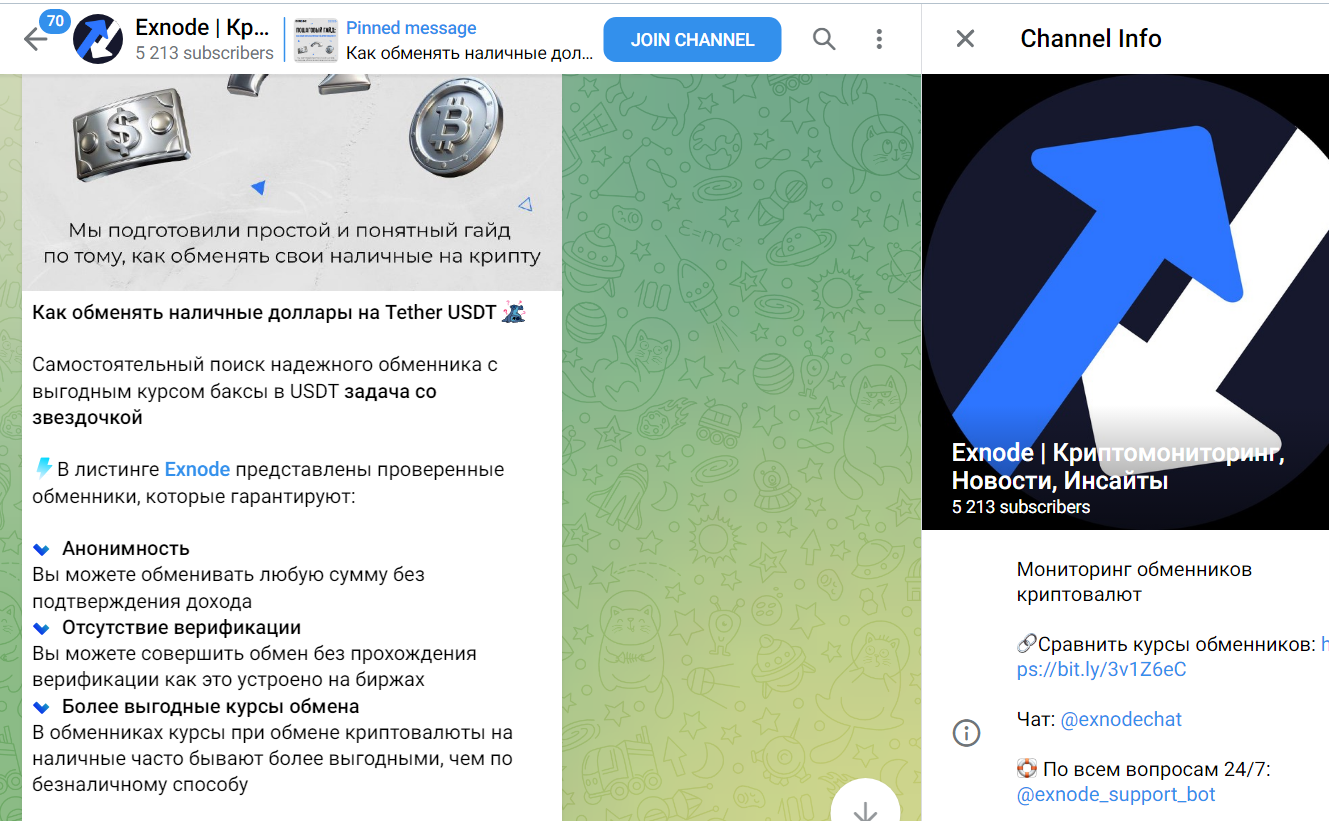
Task: Open the large channel profile photo
Action: click(x=1125, y=302)
